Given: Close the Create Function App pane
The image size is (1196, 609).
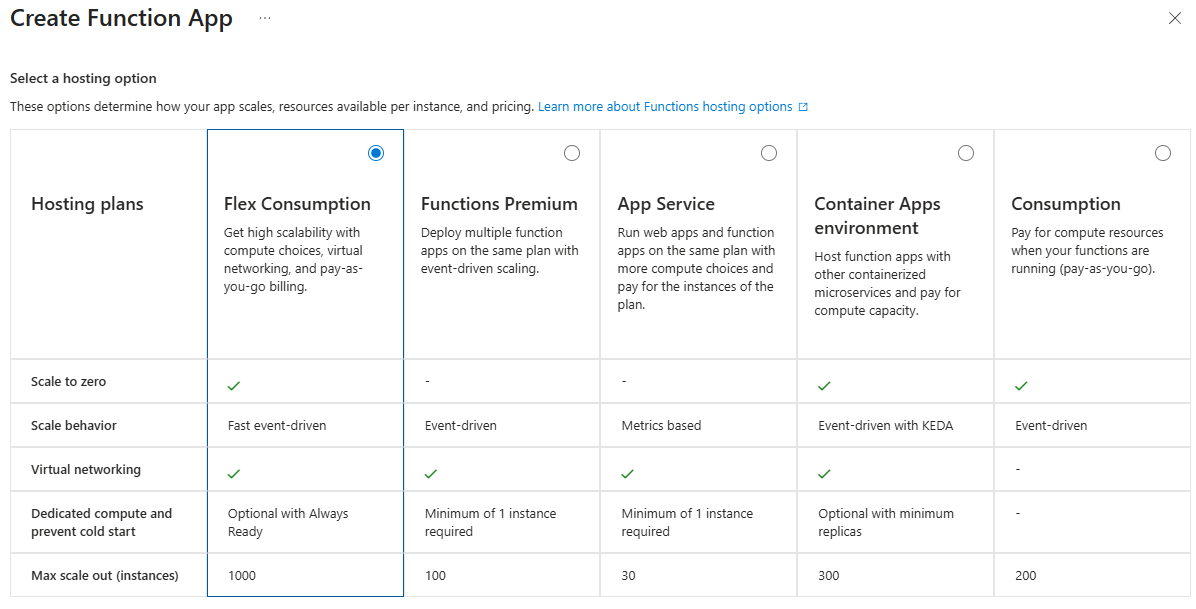Looking at the screenshot, I should (x=1175, y=18).
